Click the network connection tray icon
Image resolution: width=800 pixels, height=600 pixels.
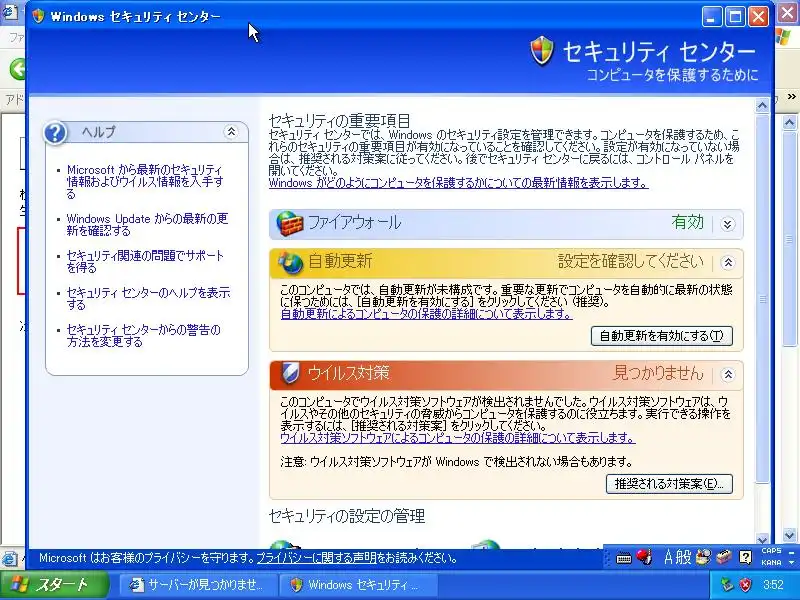(726, 584)
